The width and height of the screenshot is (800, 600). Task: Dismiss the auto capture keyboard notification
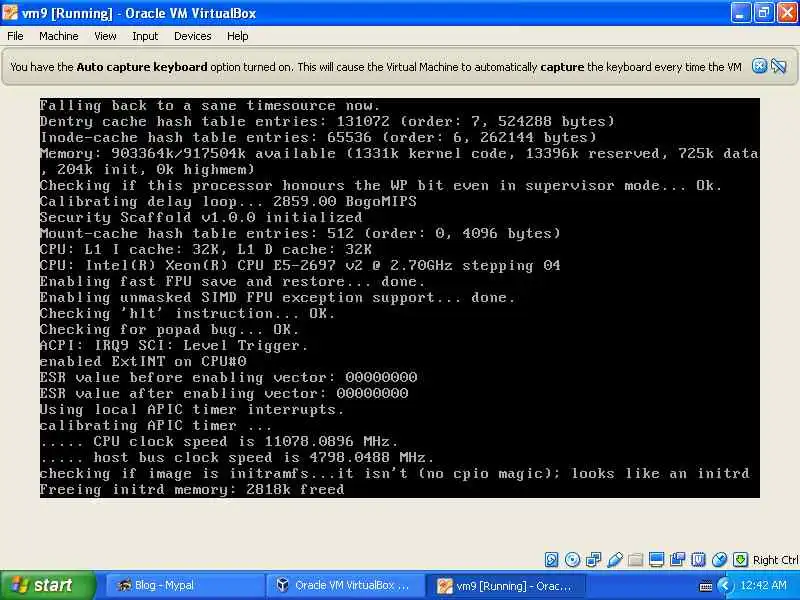759,66
